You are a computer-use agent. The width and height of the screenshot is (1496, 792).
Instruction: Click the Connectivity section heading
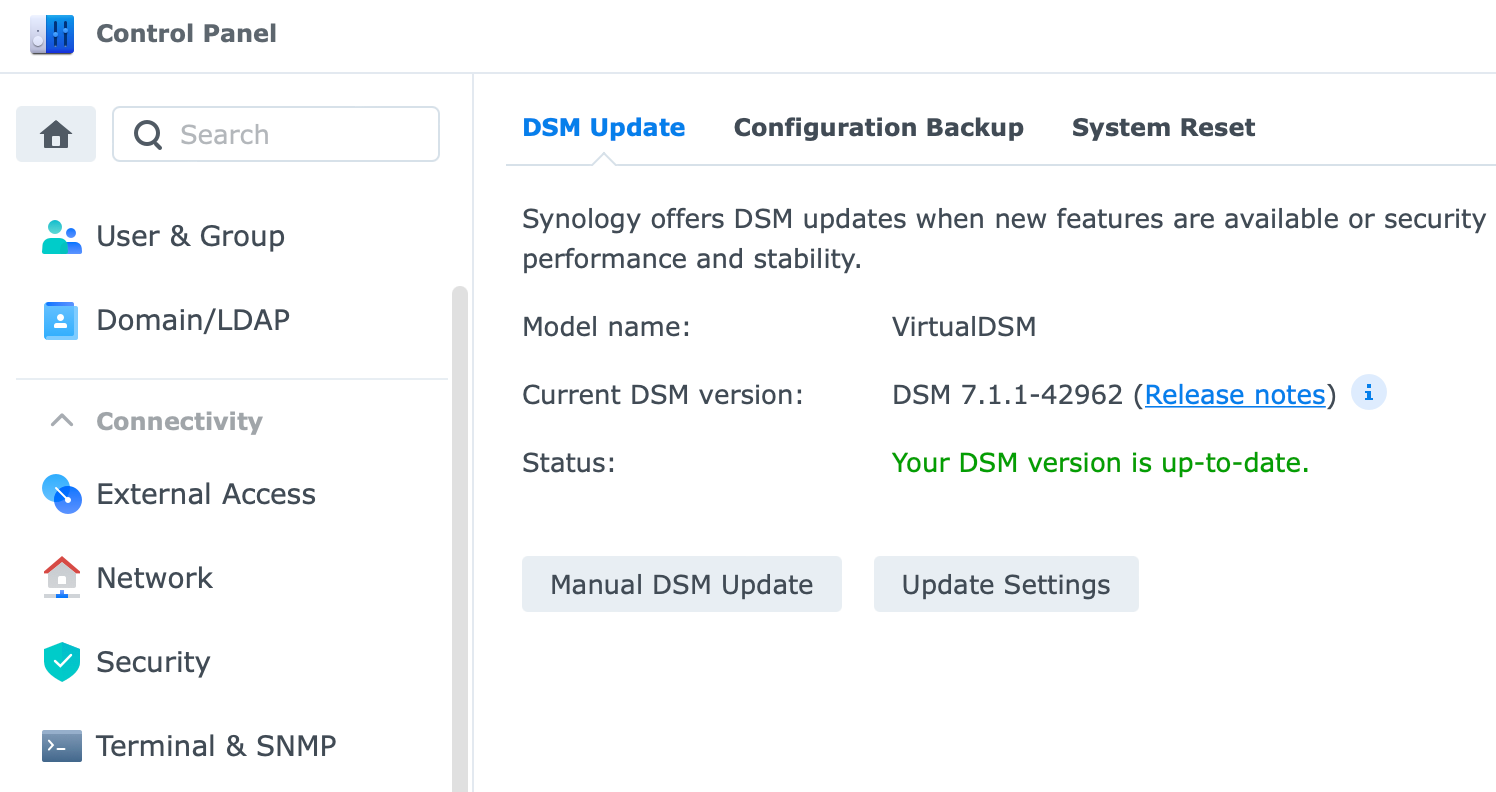[179, 421]
